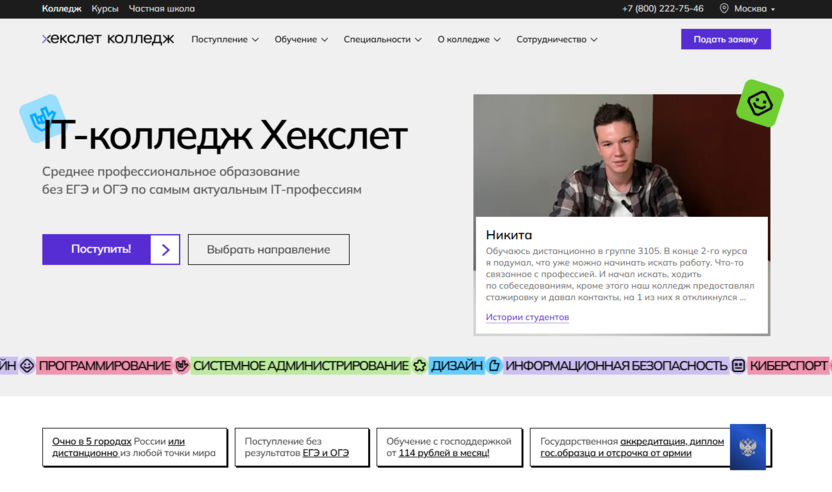Click Nikita's video thumbnail
832x492 pixels.
pos(622,156)
